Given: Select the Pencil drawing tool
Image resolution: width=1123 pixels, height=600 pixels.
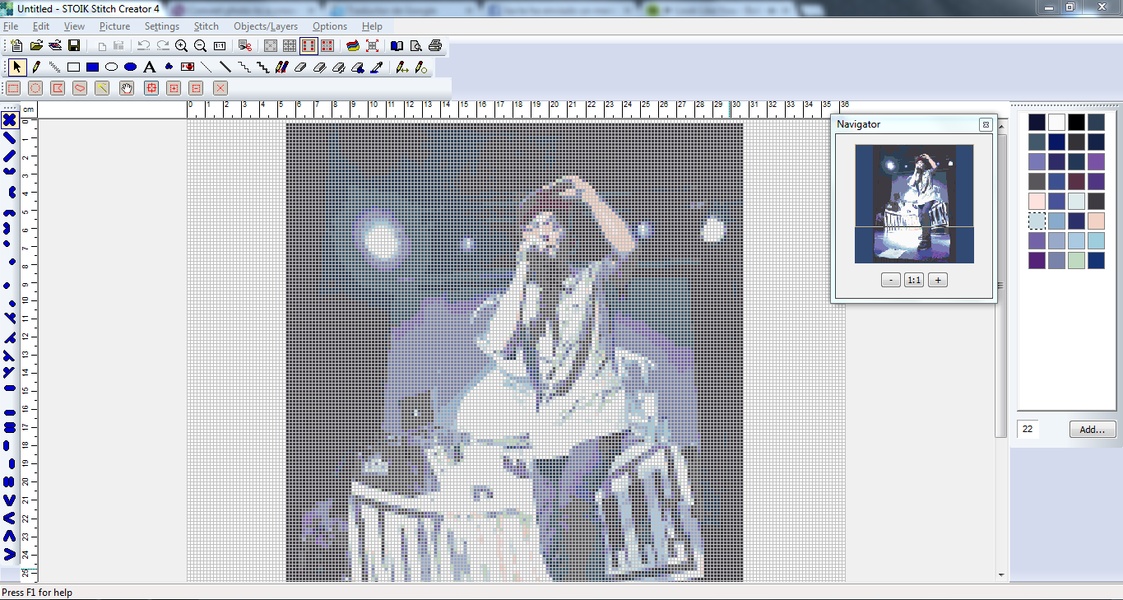Looking at the screenshot, I should (x=36, y=67).
